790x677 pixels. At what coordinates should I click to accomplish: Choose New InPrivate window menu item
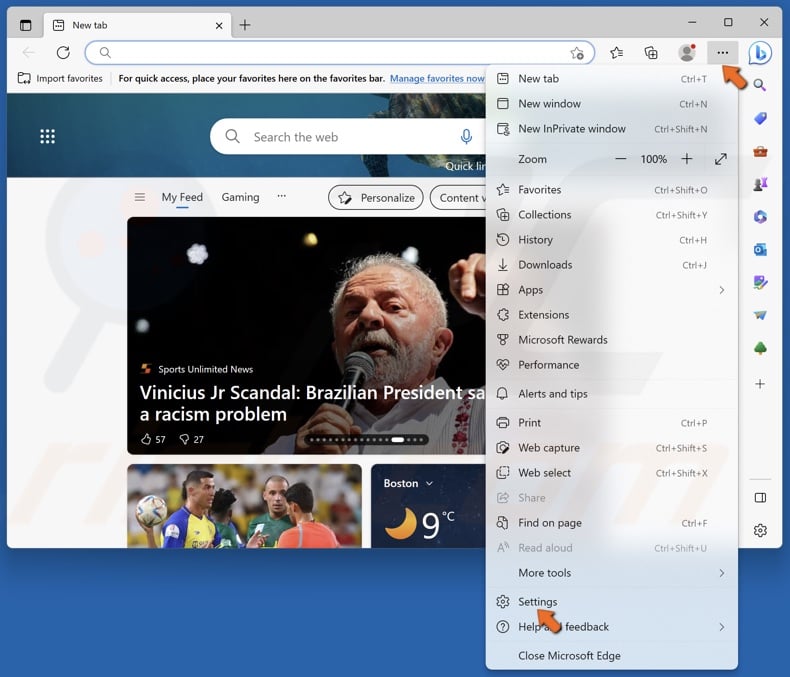click(612, 129)
